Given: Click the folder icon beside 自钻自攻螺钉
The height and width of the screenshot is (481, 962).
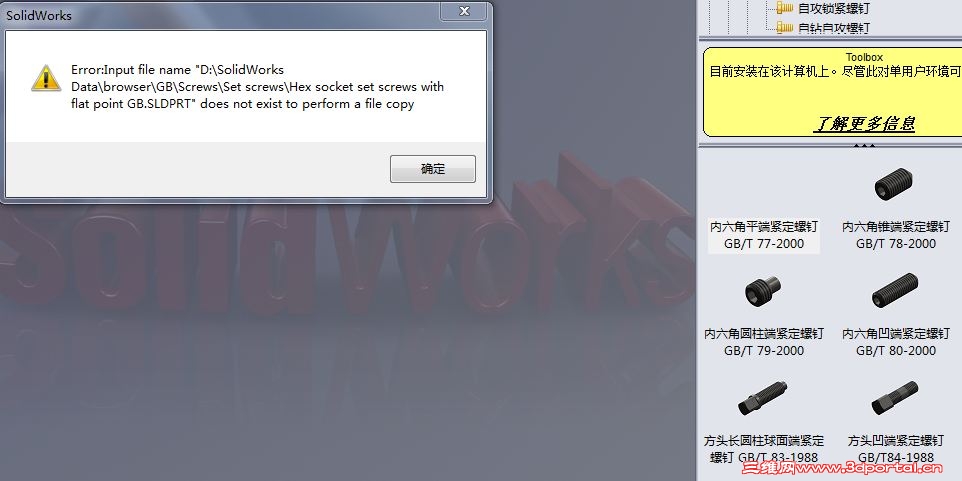Looking at the screenshot, I should (785, 27).
